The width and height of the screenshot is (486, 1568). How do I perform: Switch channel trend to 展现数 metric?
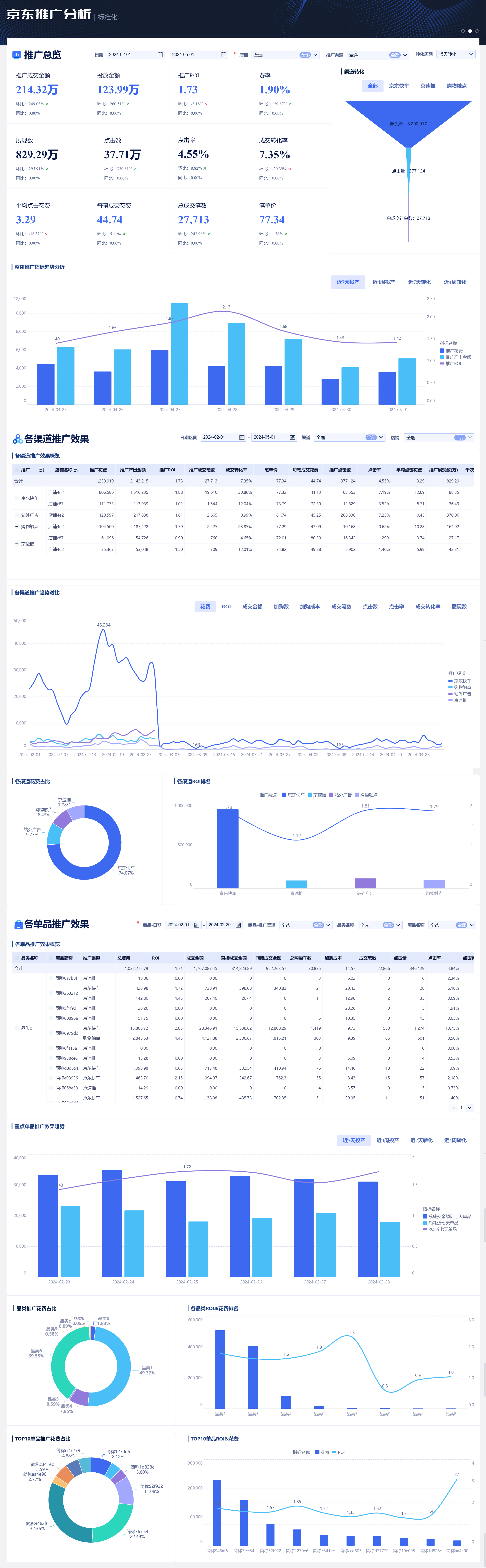click(459, 607)
